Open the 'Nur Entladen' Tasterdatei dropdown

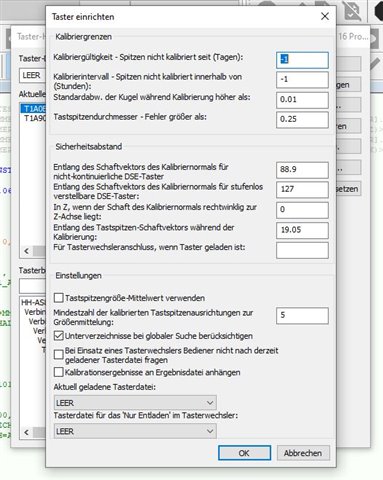135,431
